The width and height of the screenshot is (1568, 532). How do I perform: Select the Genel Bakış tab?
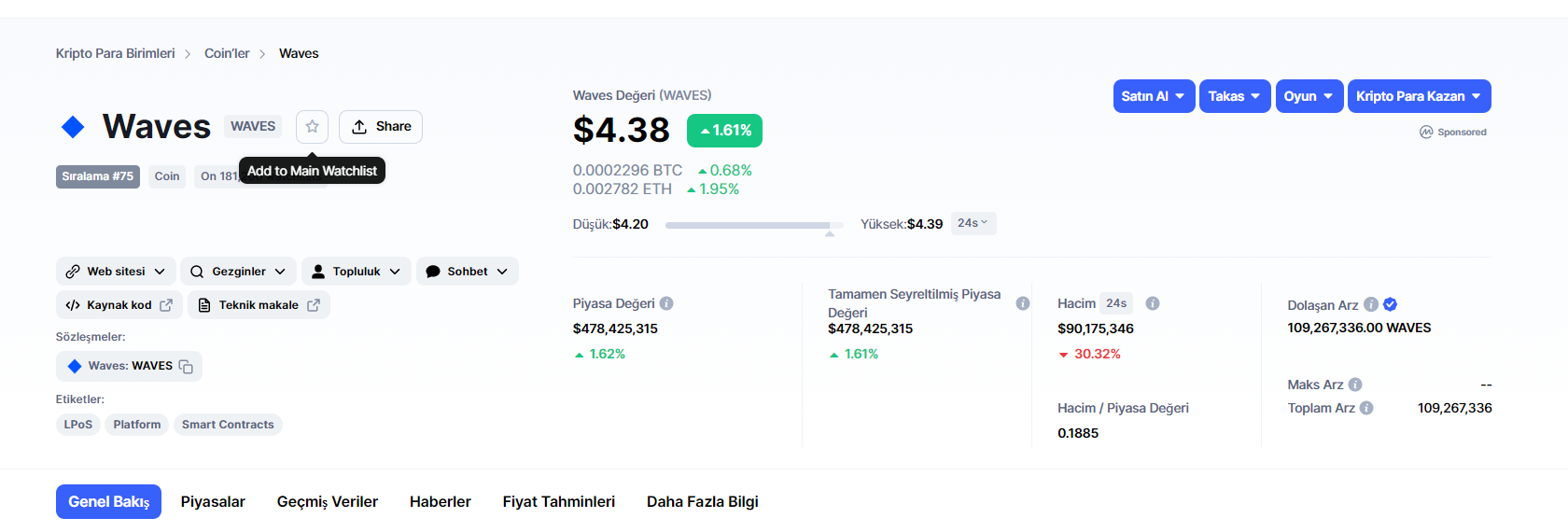(x=108, y=501)
